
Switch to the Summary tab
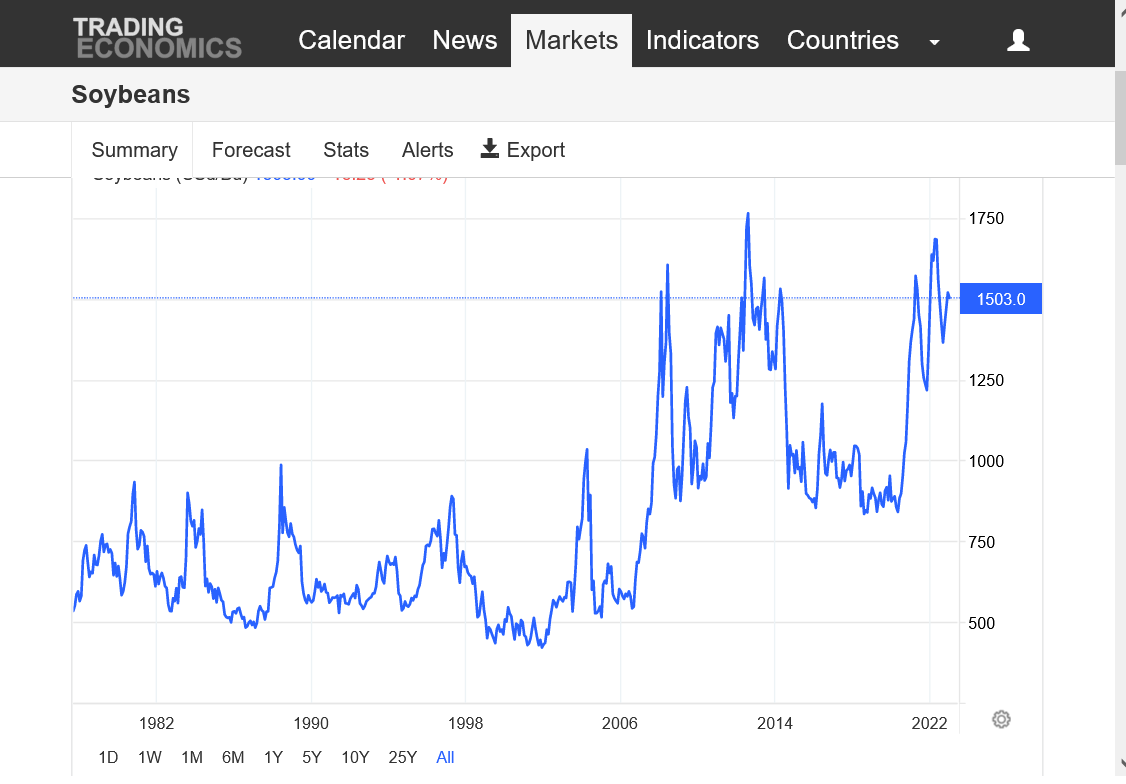134,150
